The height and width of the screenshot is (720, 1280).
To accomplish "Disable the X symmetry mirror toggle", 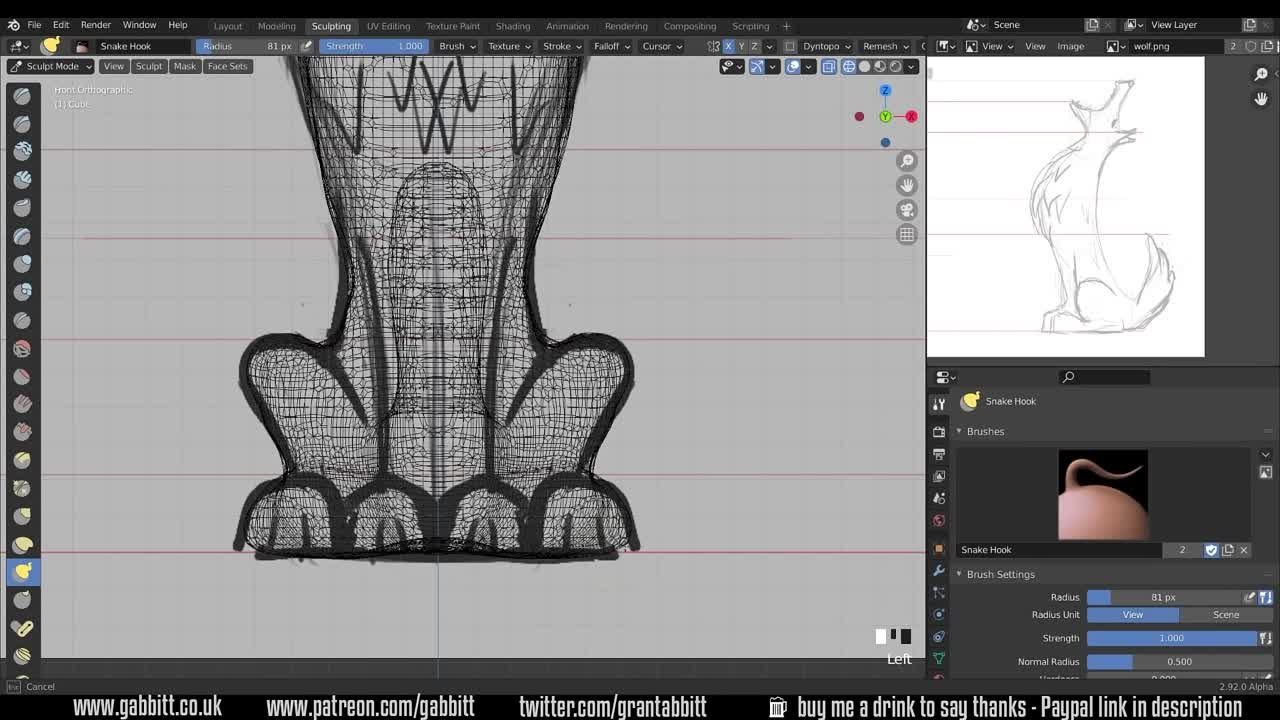I will [x=729, y=46].
